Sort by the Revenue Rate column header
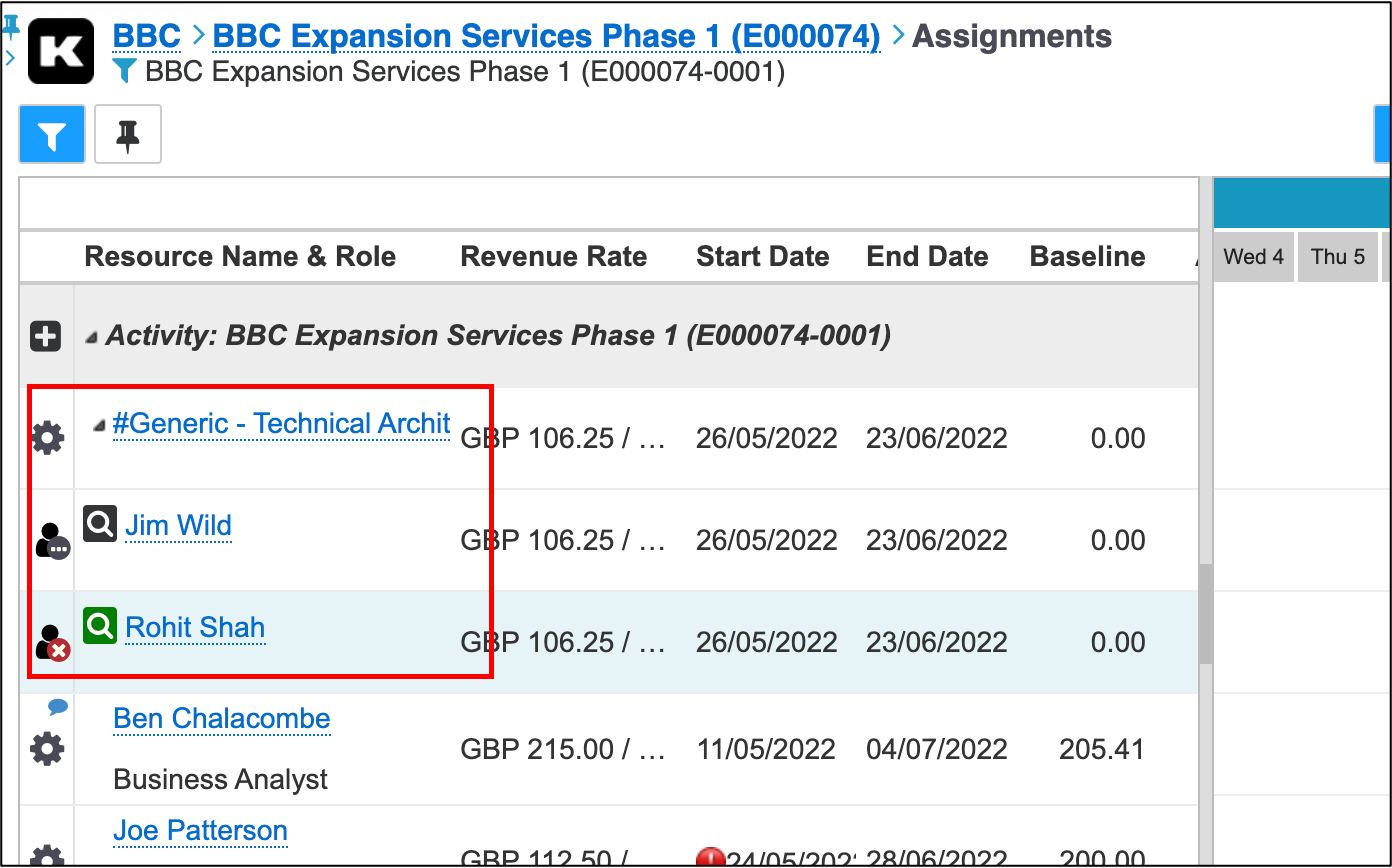 click(554, 257)
